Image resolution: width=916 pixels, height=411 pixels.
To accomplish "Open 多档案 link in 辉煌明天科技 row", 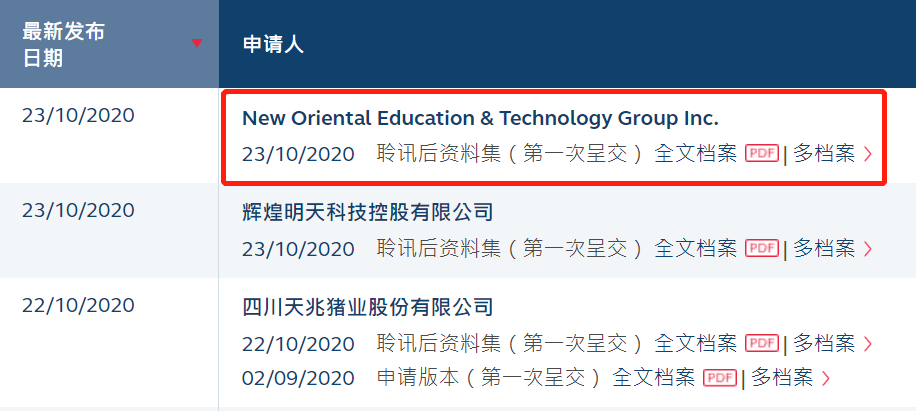I will (824, 248).
